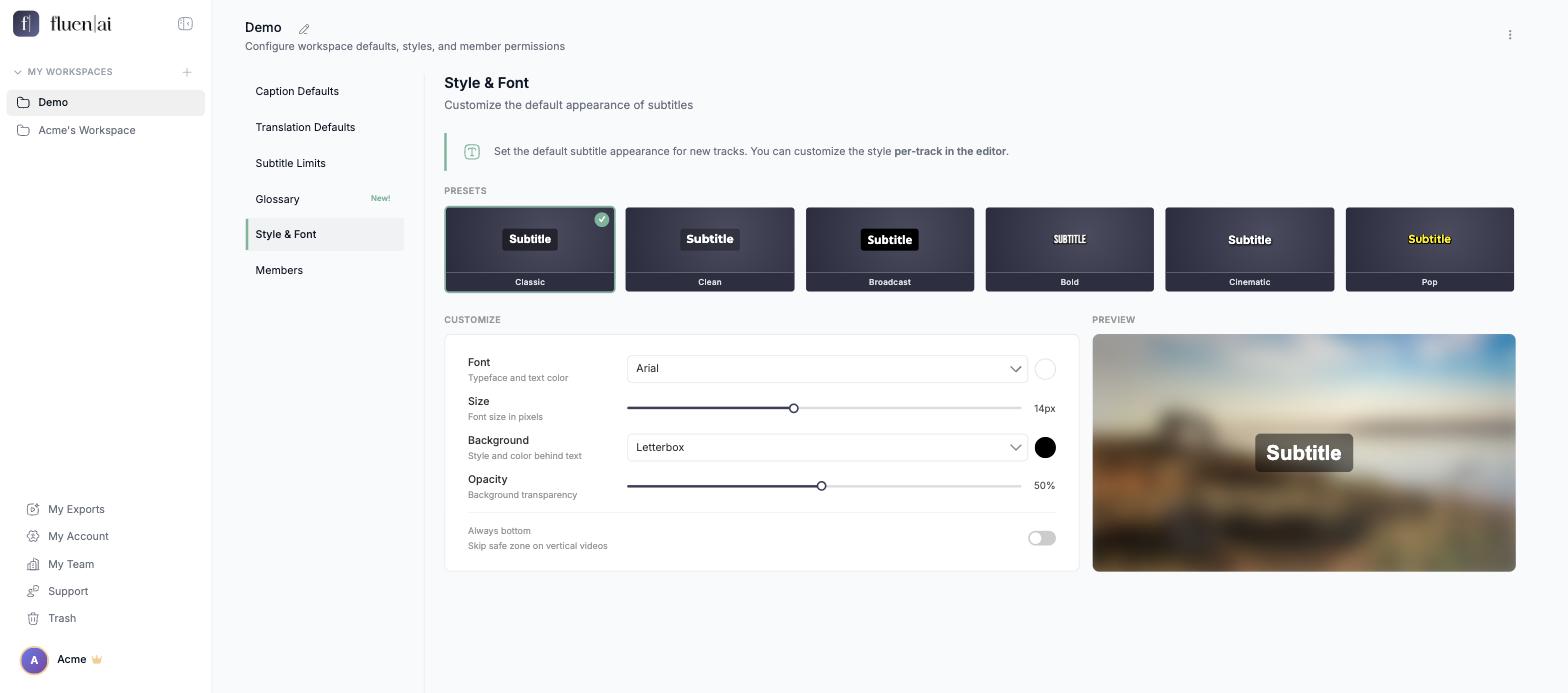Click the Demo workspace folder icon
Image resolution: width=1568 pixels, height=693 pixels.
click(23, 102)
